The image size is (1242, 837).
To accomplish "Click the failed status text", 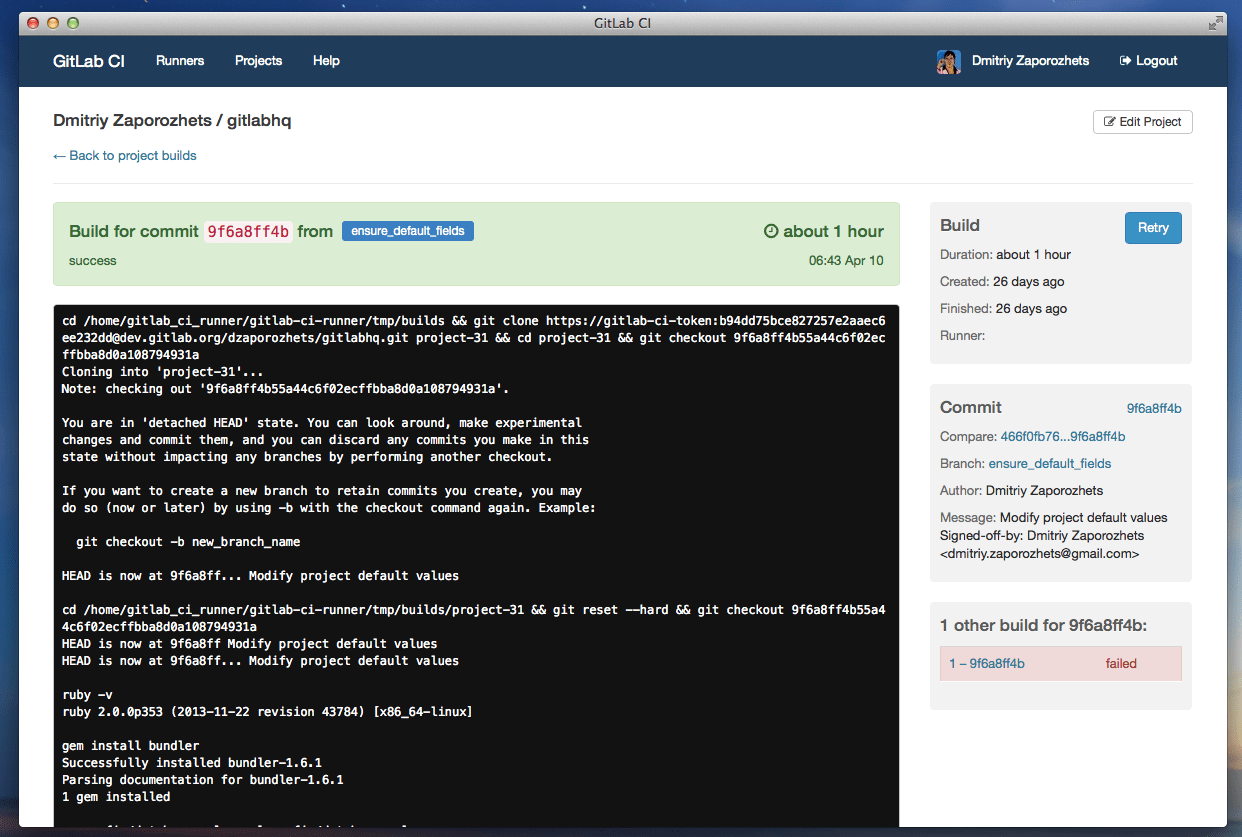I will (x=1121, y=664).
